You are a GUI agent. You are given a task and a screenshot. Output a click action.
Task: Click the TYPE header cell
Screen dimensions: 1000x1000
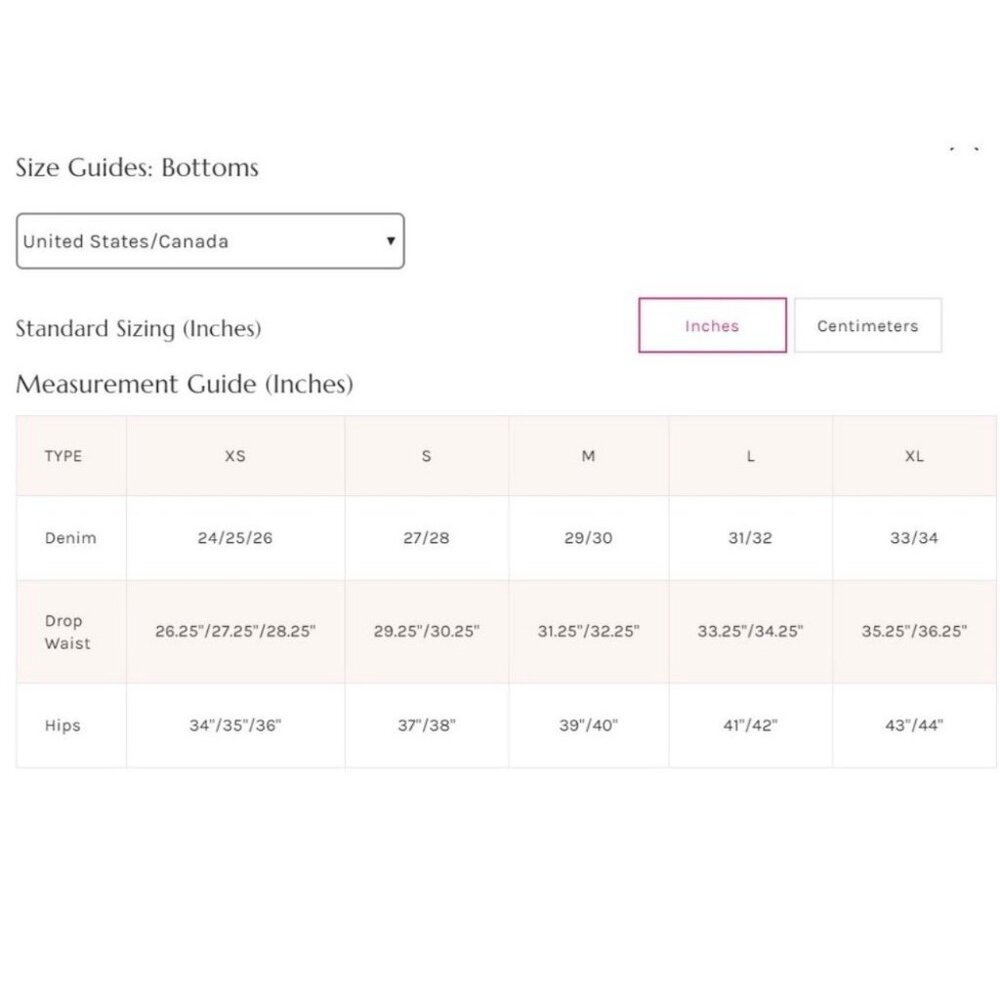point(63,456)
